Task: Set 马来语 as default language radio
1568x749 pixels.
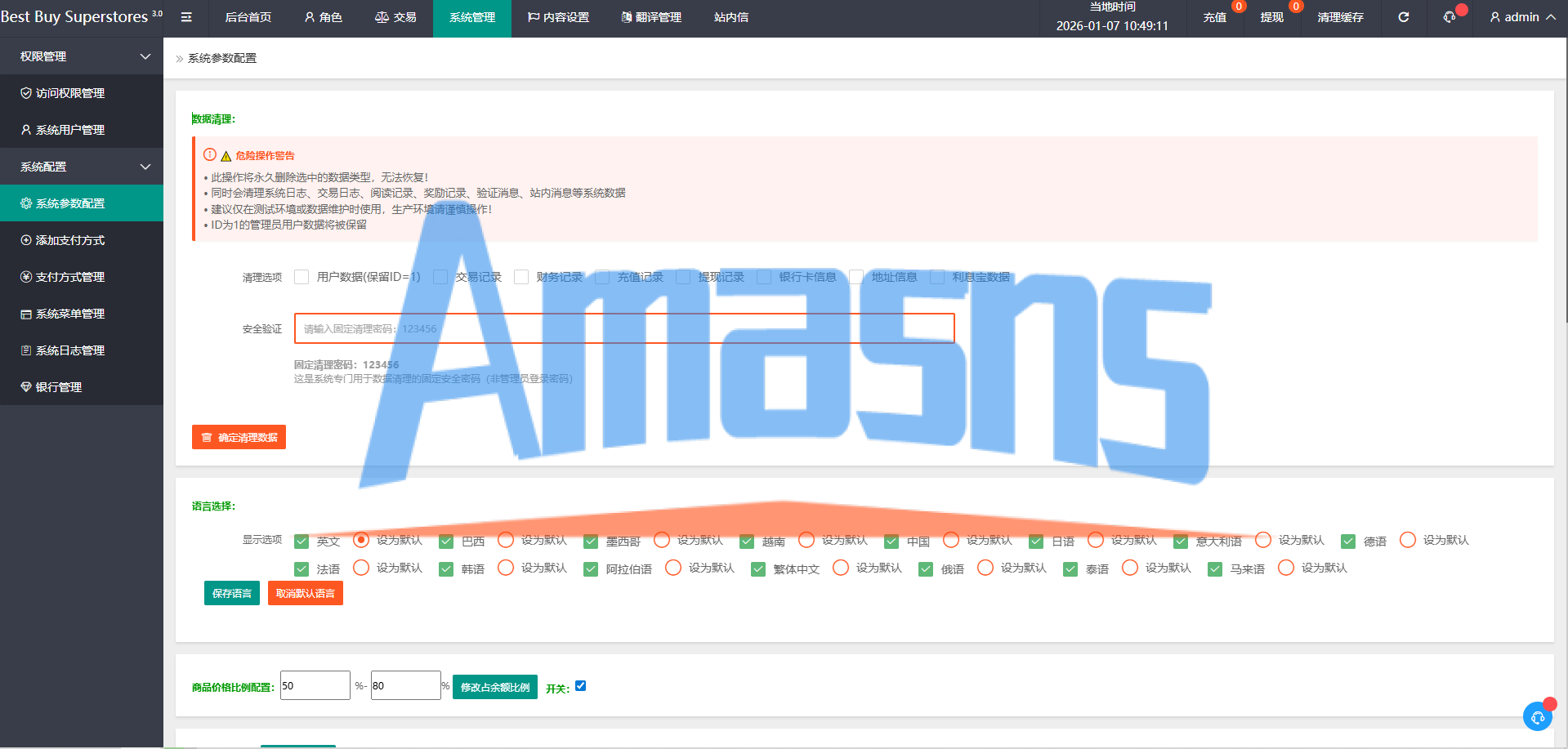Action: pyautogui.click(x=1286, y=568)
